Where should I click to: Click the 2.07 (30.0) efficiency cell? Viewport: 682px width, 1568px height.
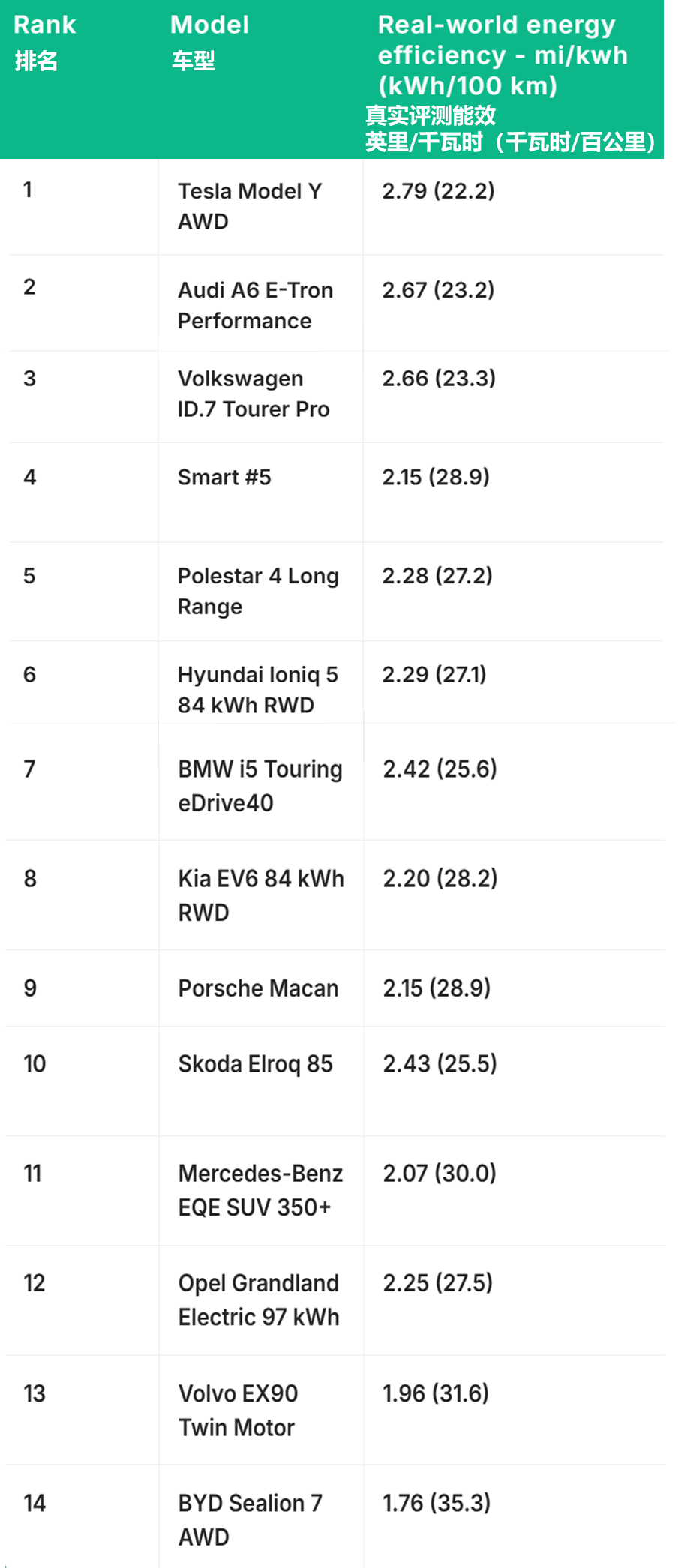tap(440, 1174)
